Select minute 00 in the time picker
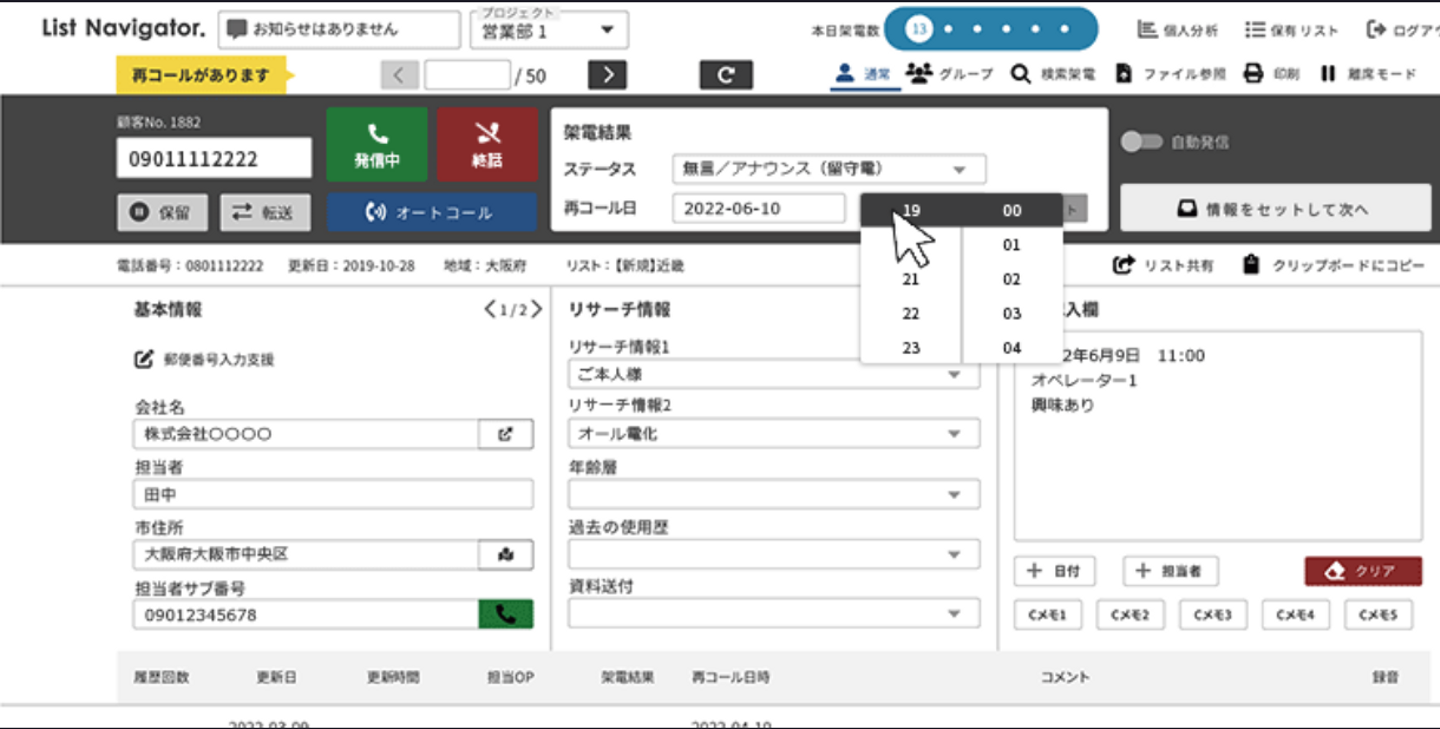 (1012, 211)
